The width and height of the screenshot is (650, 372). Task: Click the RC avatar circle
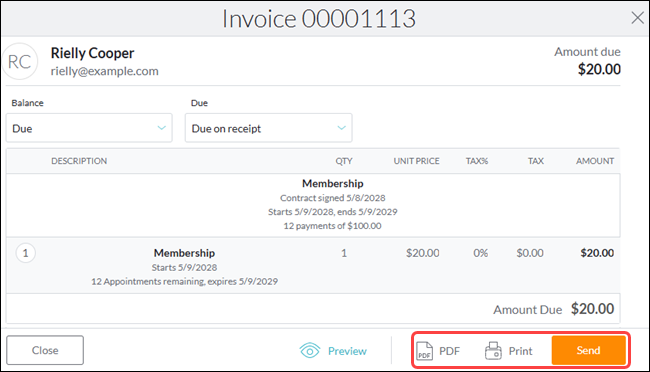pyautogui.click(x=19, y=62)
